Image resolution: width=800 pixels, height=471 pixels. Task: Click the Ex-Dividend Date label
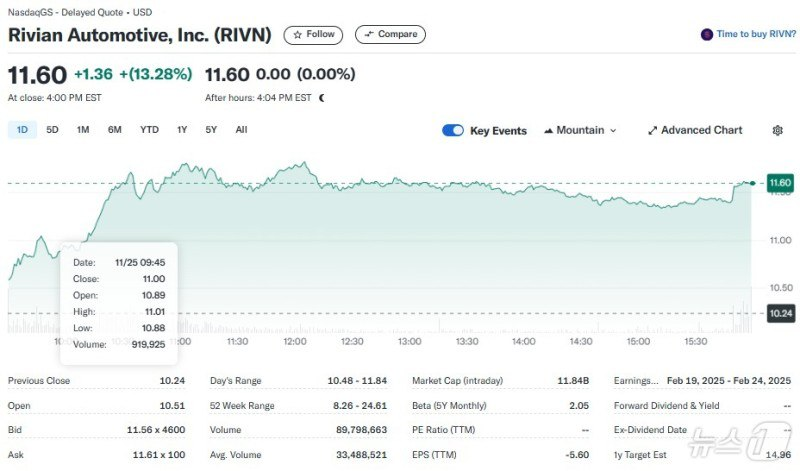(651, 430)
